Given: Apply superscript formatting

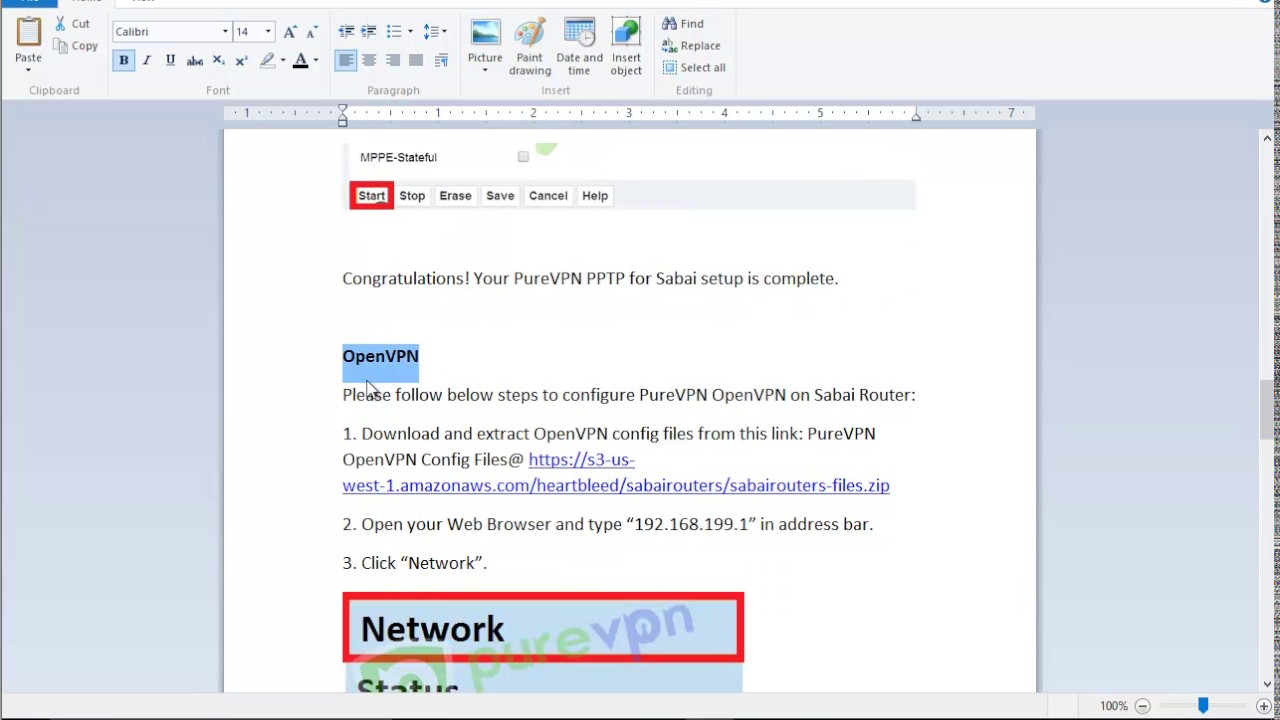Looking at the screenshot, I should (241, 61).
